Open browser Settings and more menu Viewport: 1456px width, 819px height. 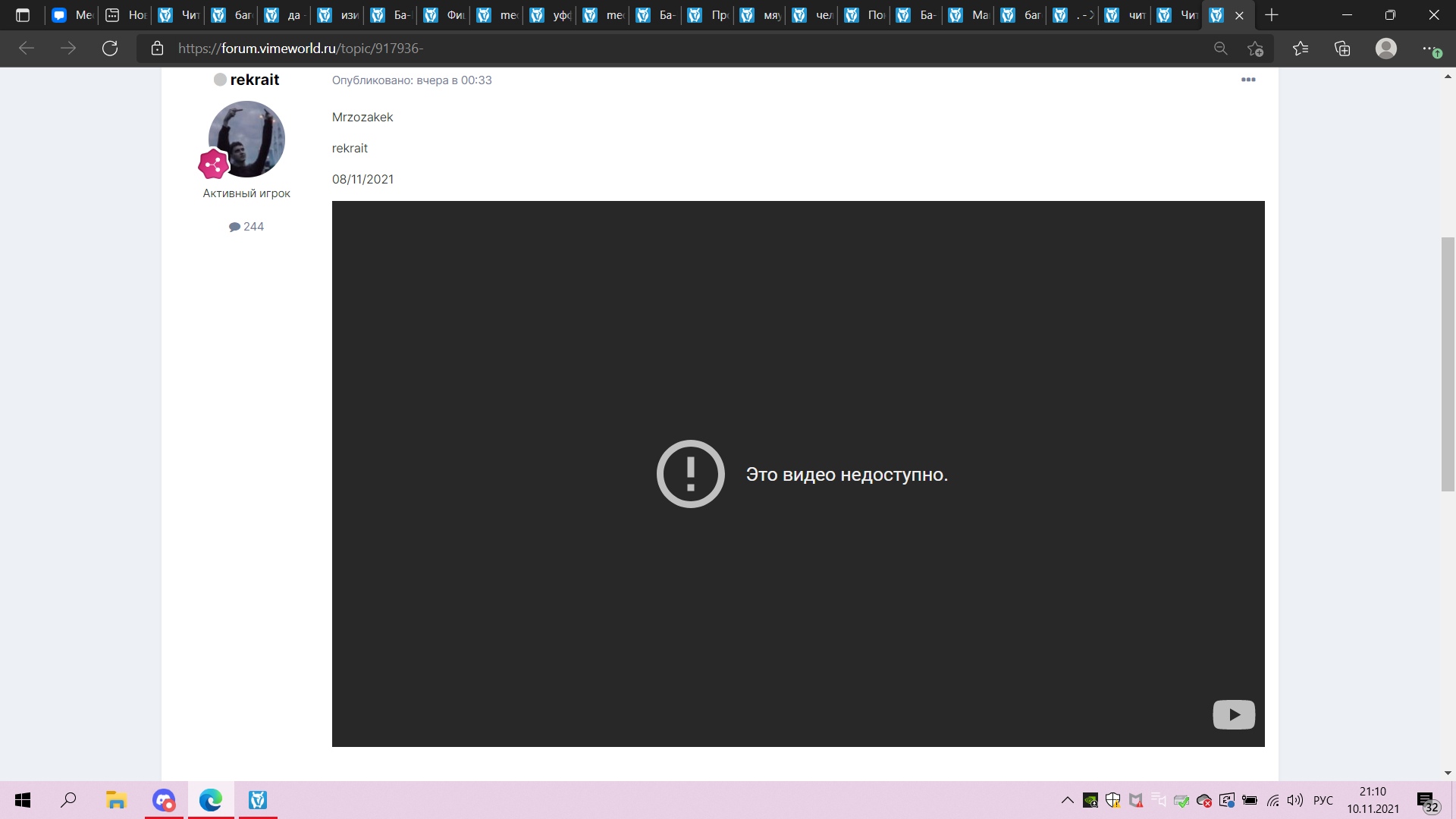click(1429, 49)
